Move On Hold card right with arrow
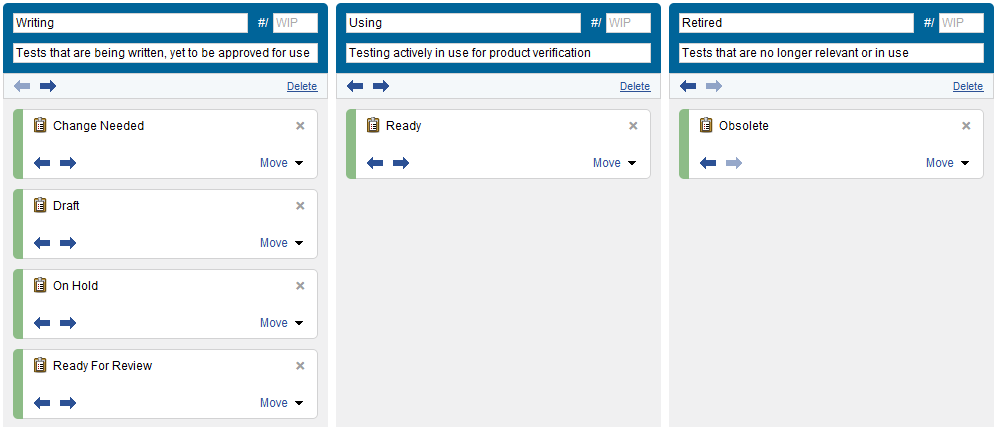This screenshot has height=427, width=998. point(67,323)
